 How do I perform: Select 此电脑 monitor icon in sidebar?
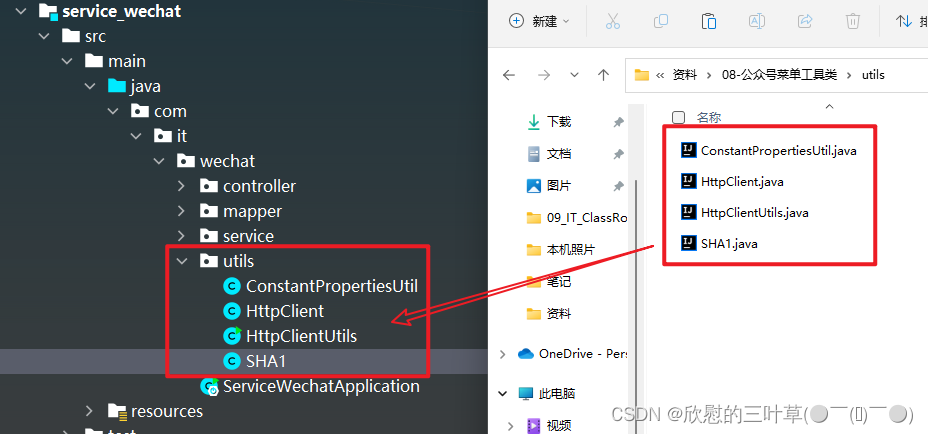[526, 393]
